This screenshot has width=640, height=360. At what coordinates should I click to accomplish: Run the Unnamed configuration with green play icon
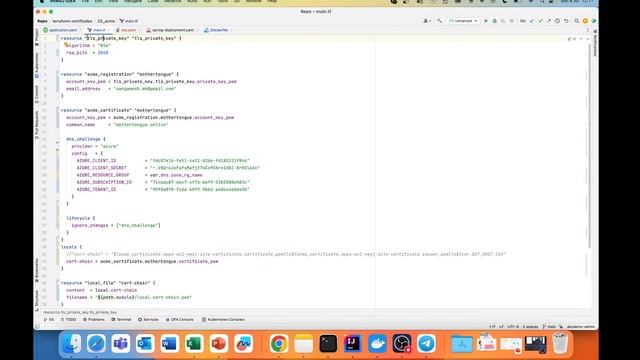coord(486,21)
